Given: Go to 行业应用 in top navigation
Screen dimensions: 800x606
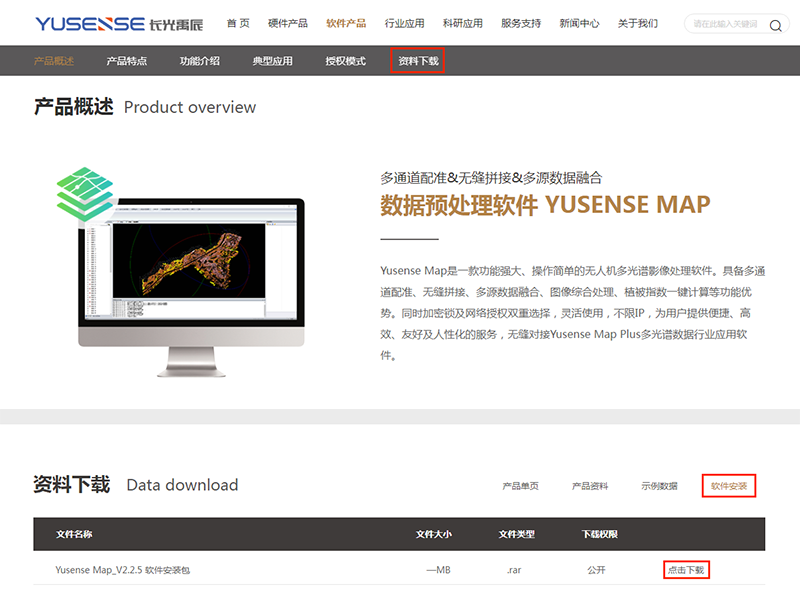Looking at the screenshot, I should pyautogui.click(x=404, y=23).
